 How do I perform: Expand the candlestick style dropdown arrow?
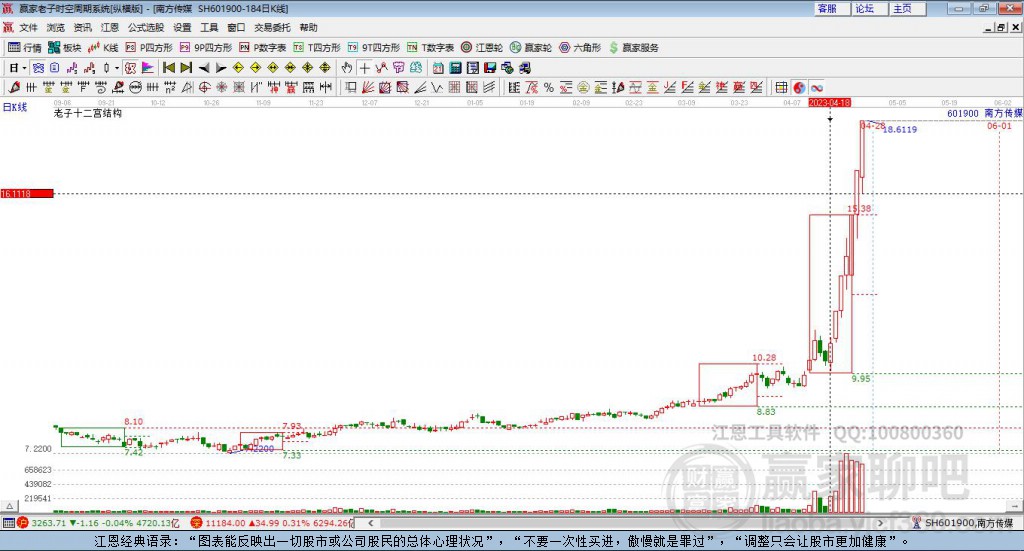click(x=117, y=68)
